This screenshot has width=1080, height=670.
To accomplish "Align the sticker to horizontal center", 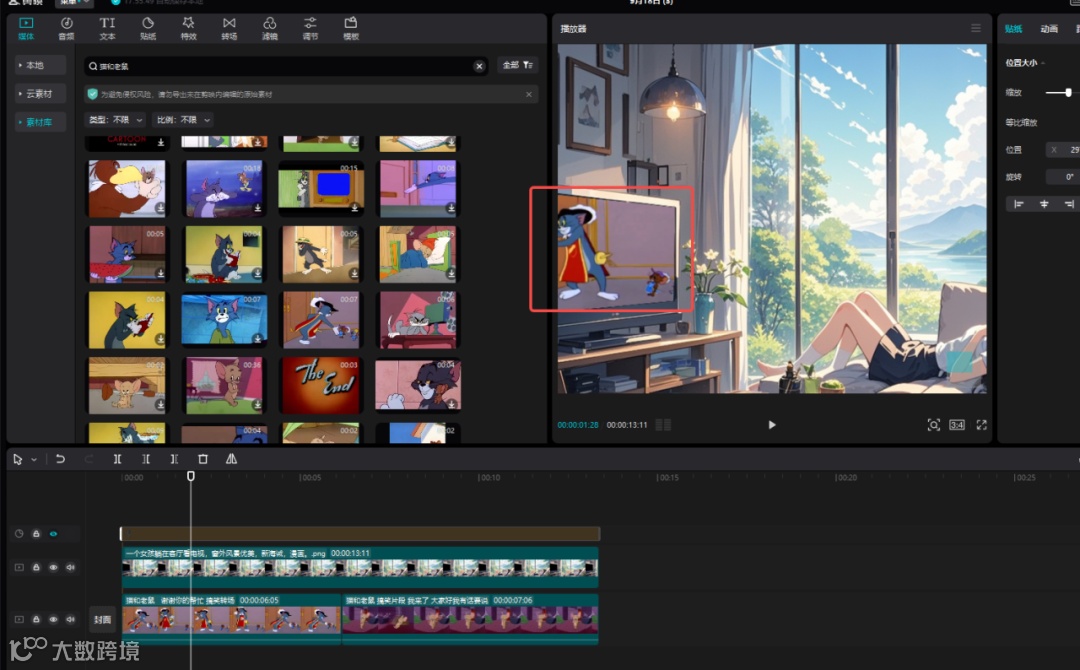I will pos(1044,204).
